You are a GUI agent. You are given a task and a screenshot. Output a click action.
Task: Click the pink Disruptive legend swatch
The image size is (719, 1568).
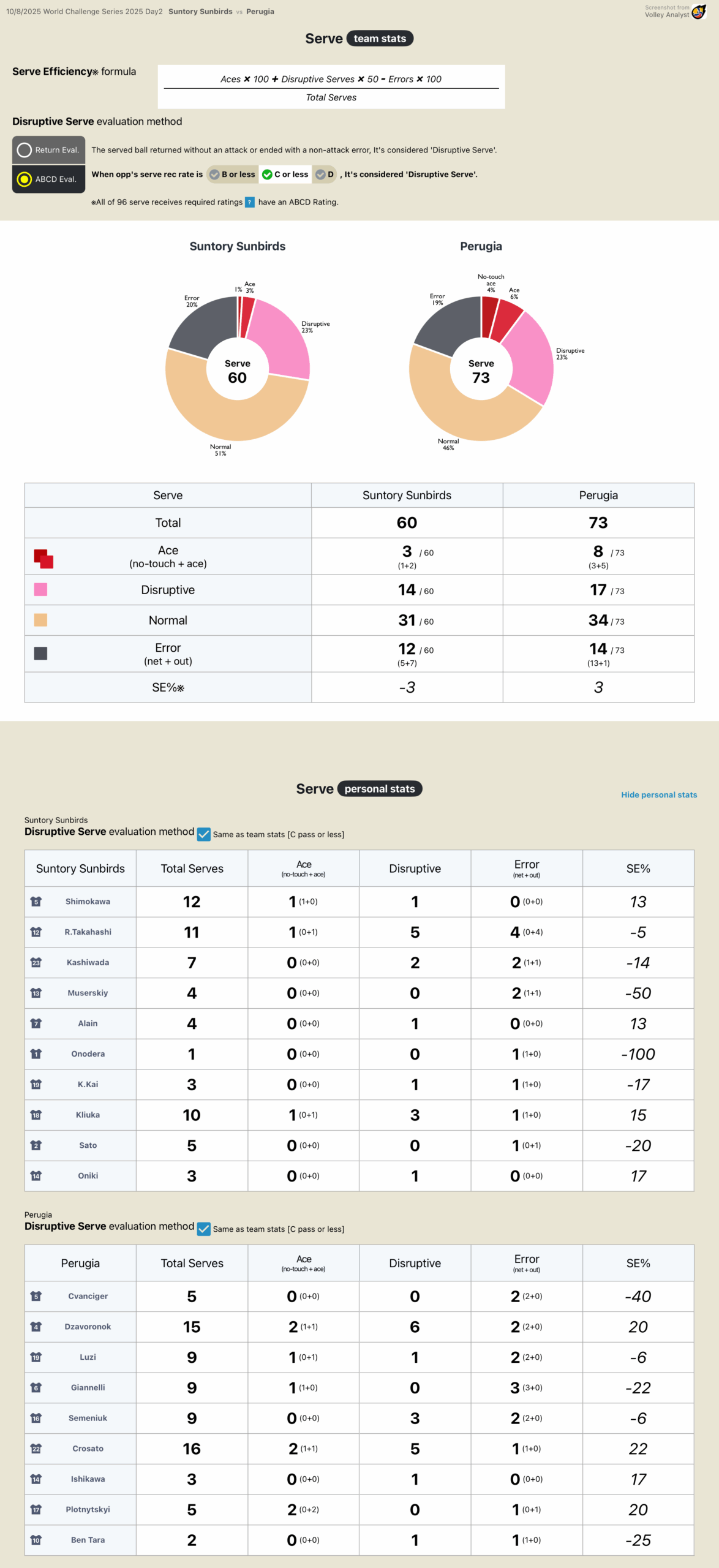pos(40,589)
